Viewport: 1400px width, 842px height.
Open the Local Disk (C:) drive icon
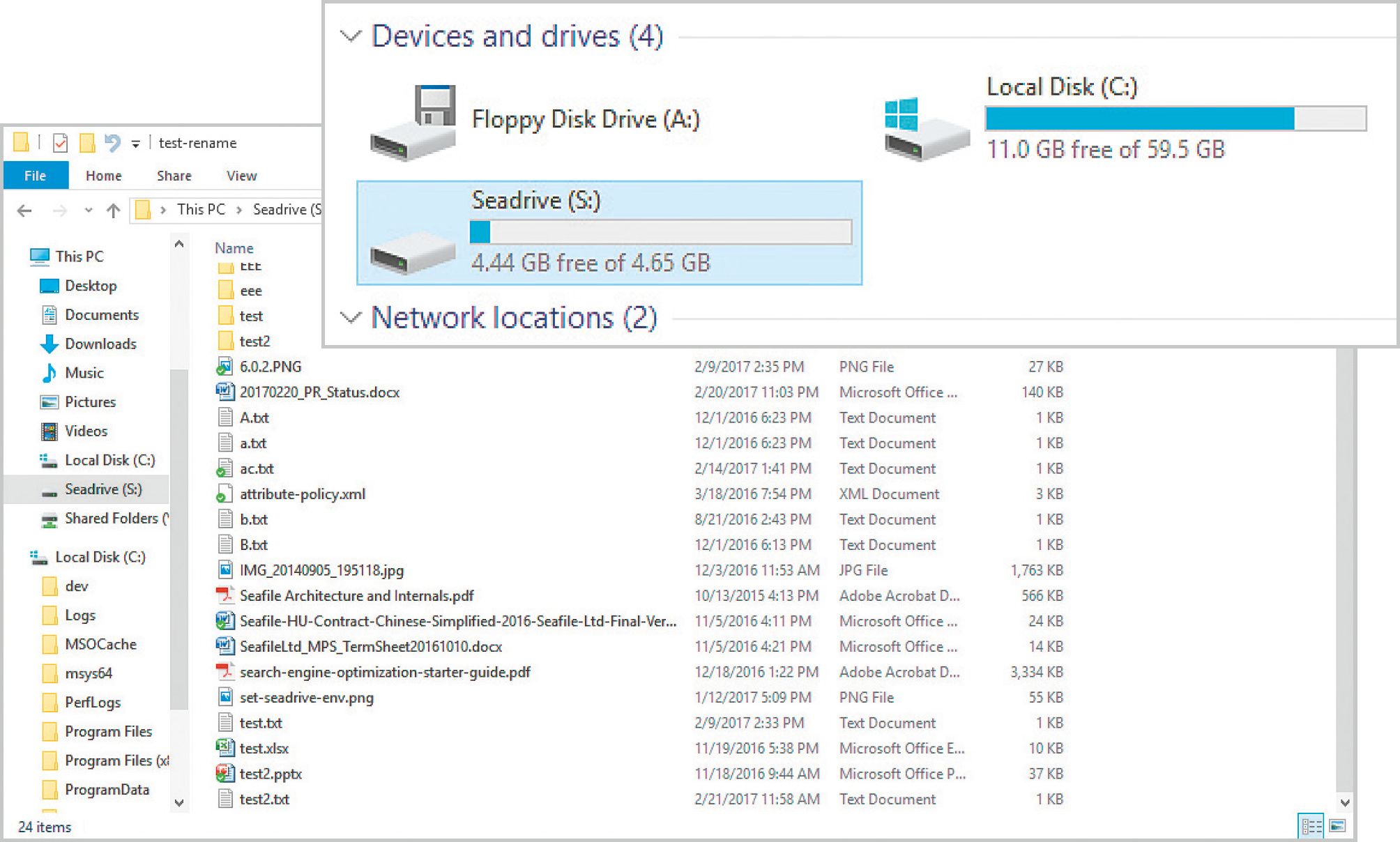(x=927, y=130)
